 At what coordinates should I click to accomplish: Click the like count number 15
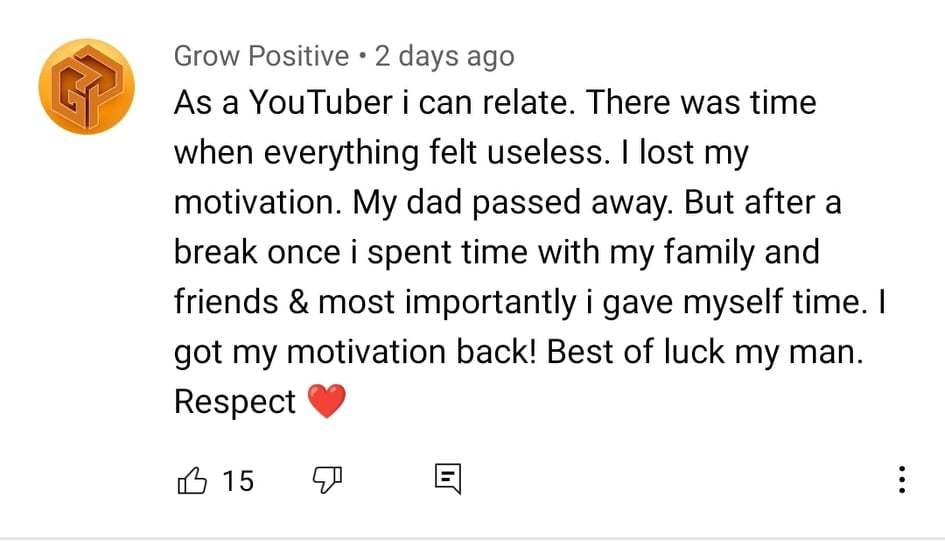(x=238, y=481)
